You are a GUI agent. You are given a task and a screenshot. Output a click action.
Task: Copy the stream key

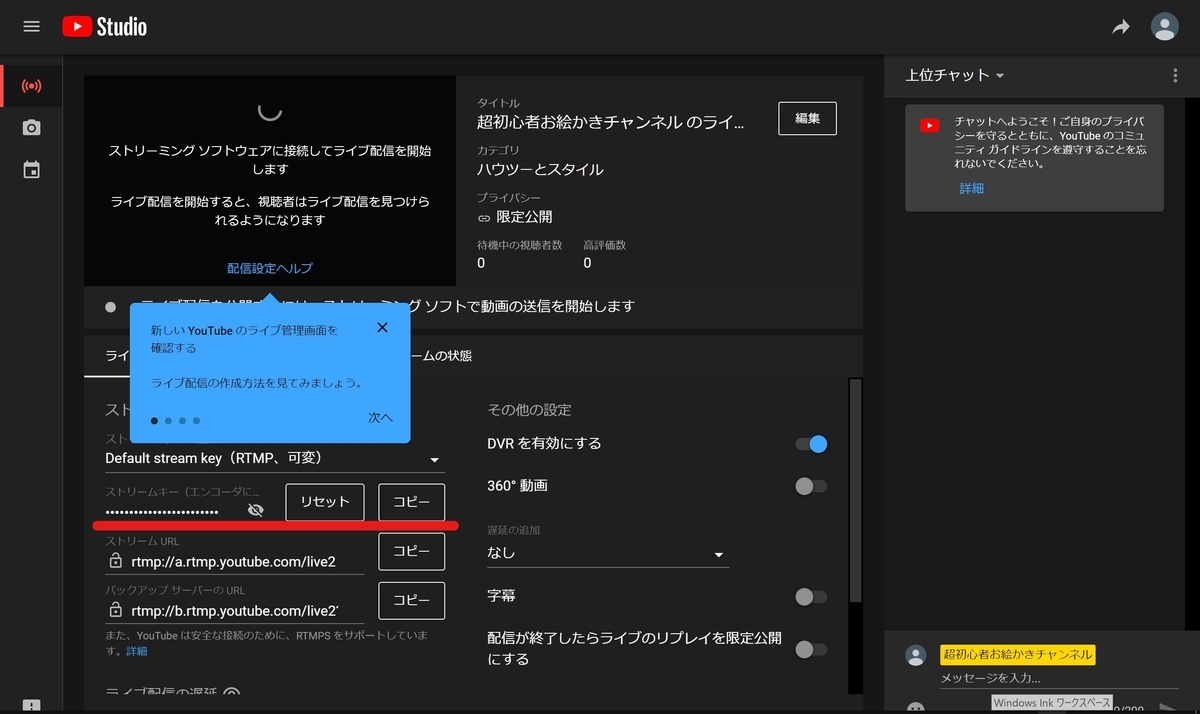click(x=411, y=502)
